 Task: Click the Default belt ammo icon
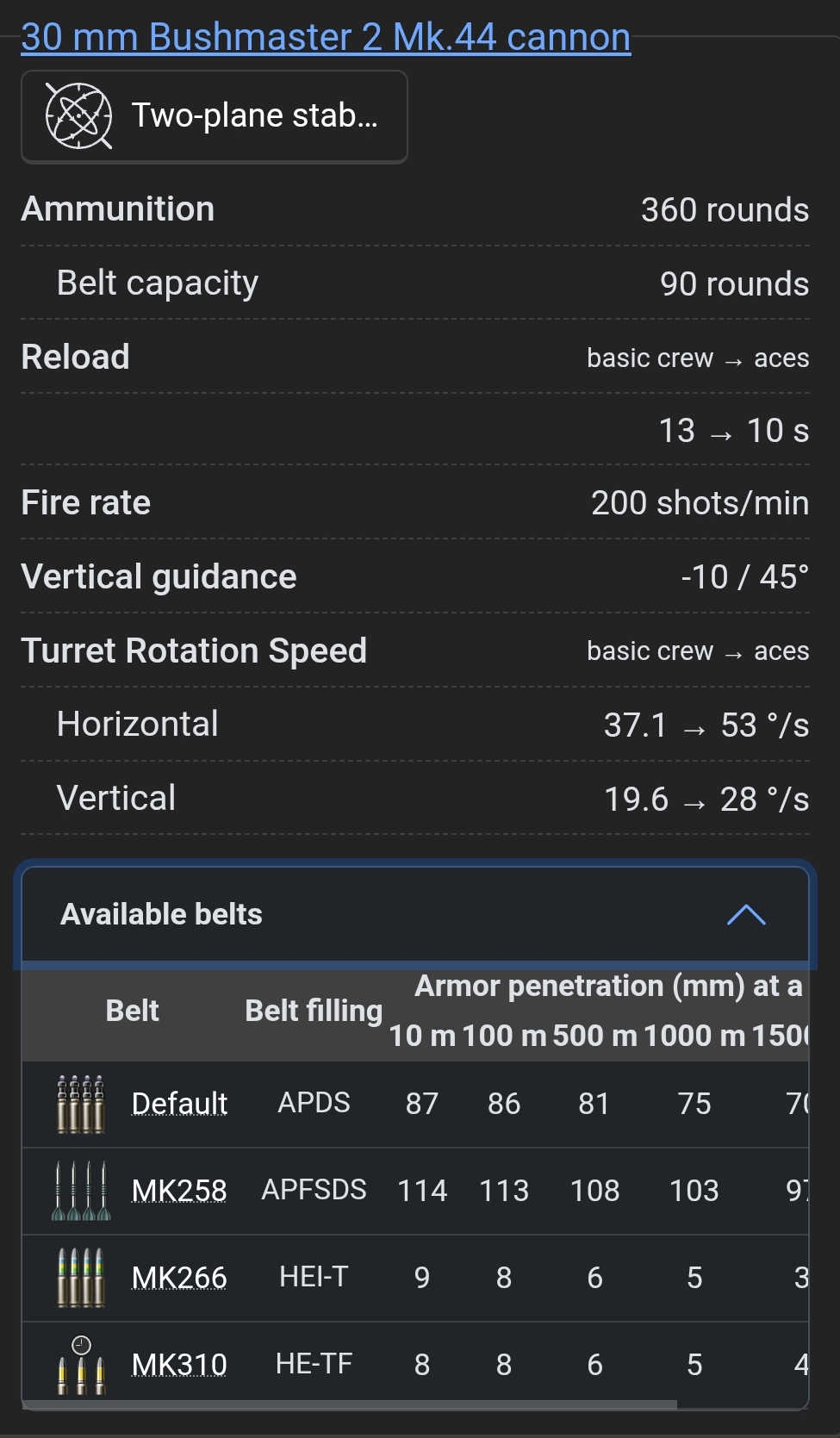point(80,1104)
